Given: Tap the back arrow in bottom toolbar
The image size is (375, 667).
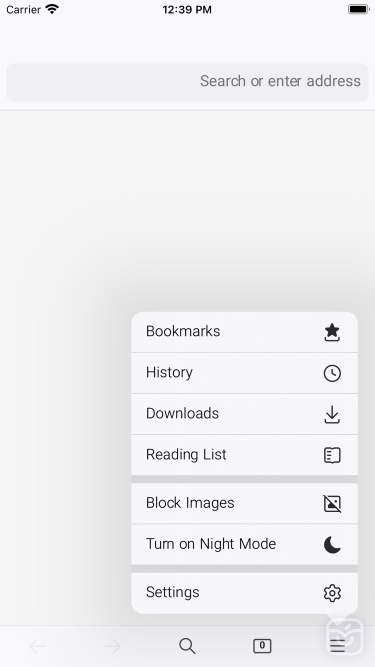Looking at the screenshot, I should (37, 646).
